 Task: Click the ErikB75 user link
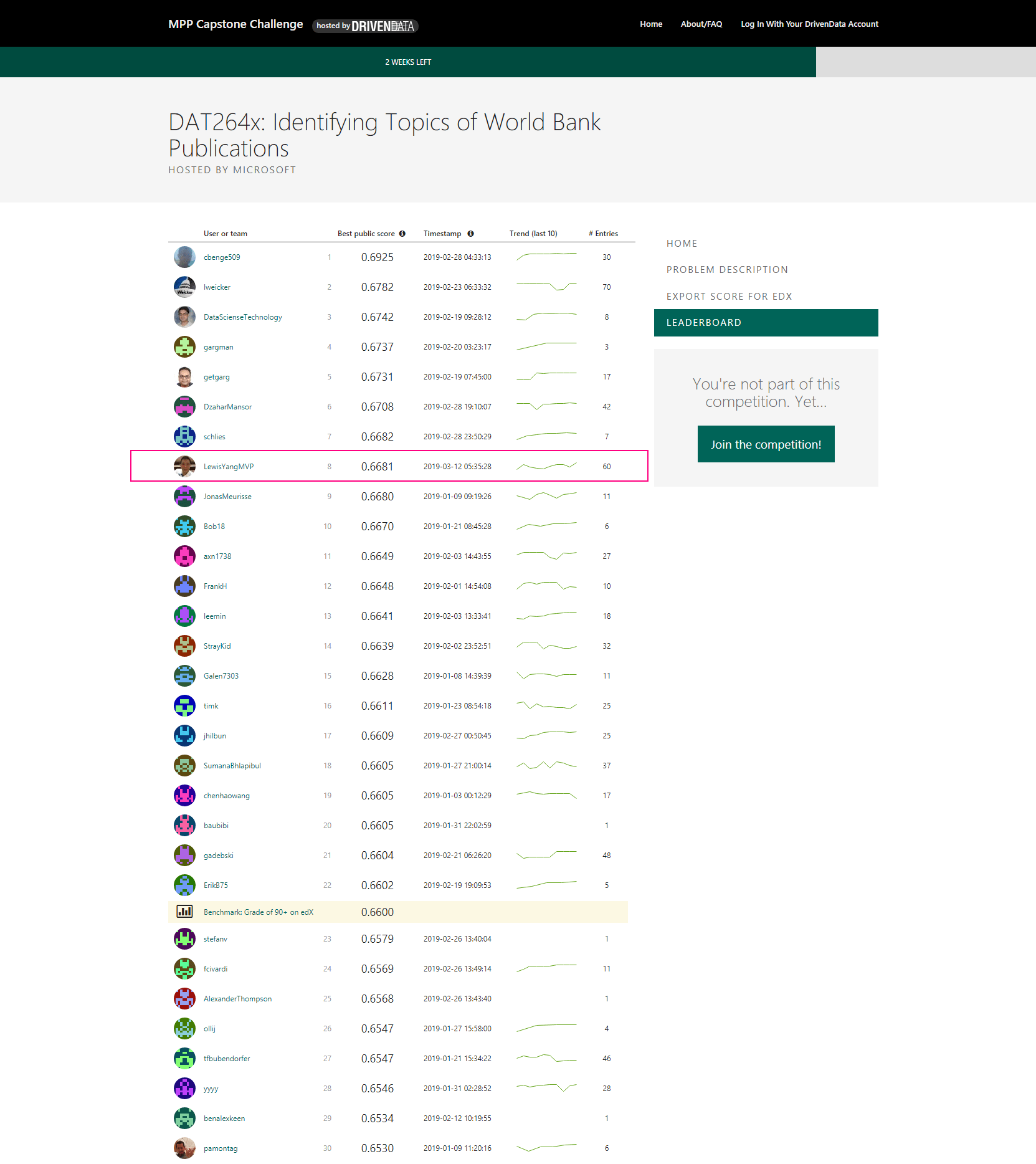216,885
